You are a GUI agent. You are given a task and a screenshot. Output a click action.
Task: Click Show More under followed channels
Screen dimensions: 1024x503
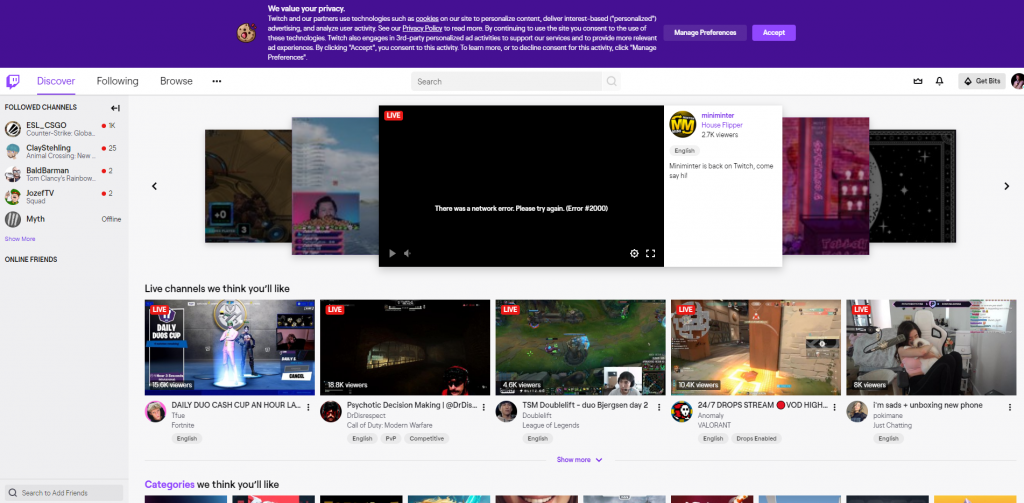(20, 239)
